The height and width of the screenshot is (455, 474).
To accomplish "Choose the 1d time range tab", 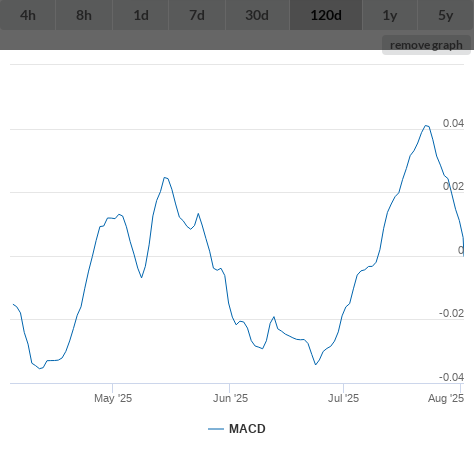I will (x=141, y=15).
